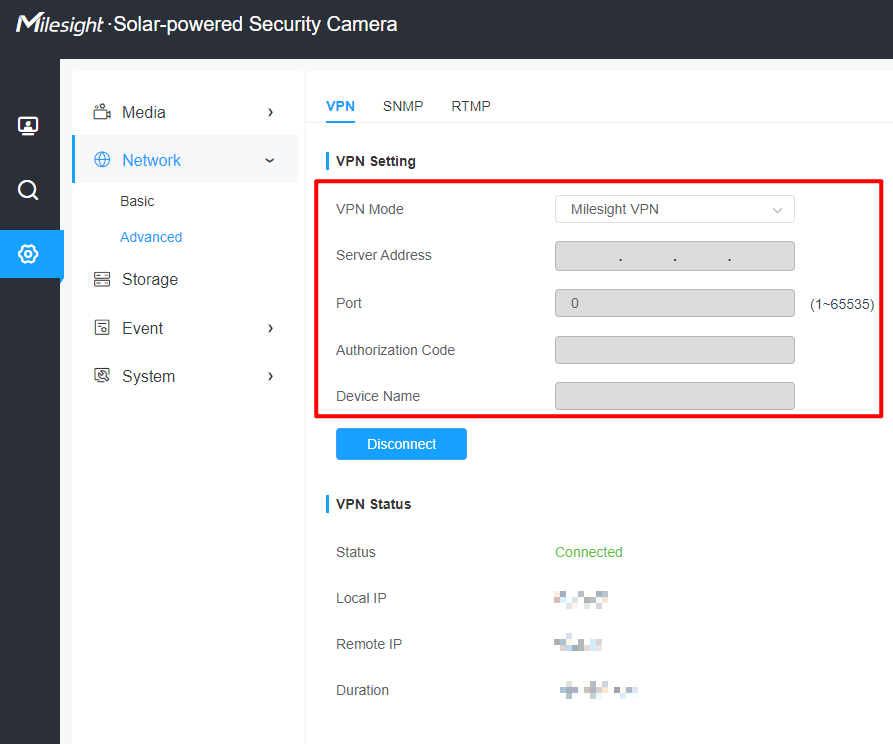Viewport: 893px width, 744px height.
Task: Switch to the RTMP tab
Action: [x=470, y=107]
